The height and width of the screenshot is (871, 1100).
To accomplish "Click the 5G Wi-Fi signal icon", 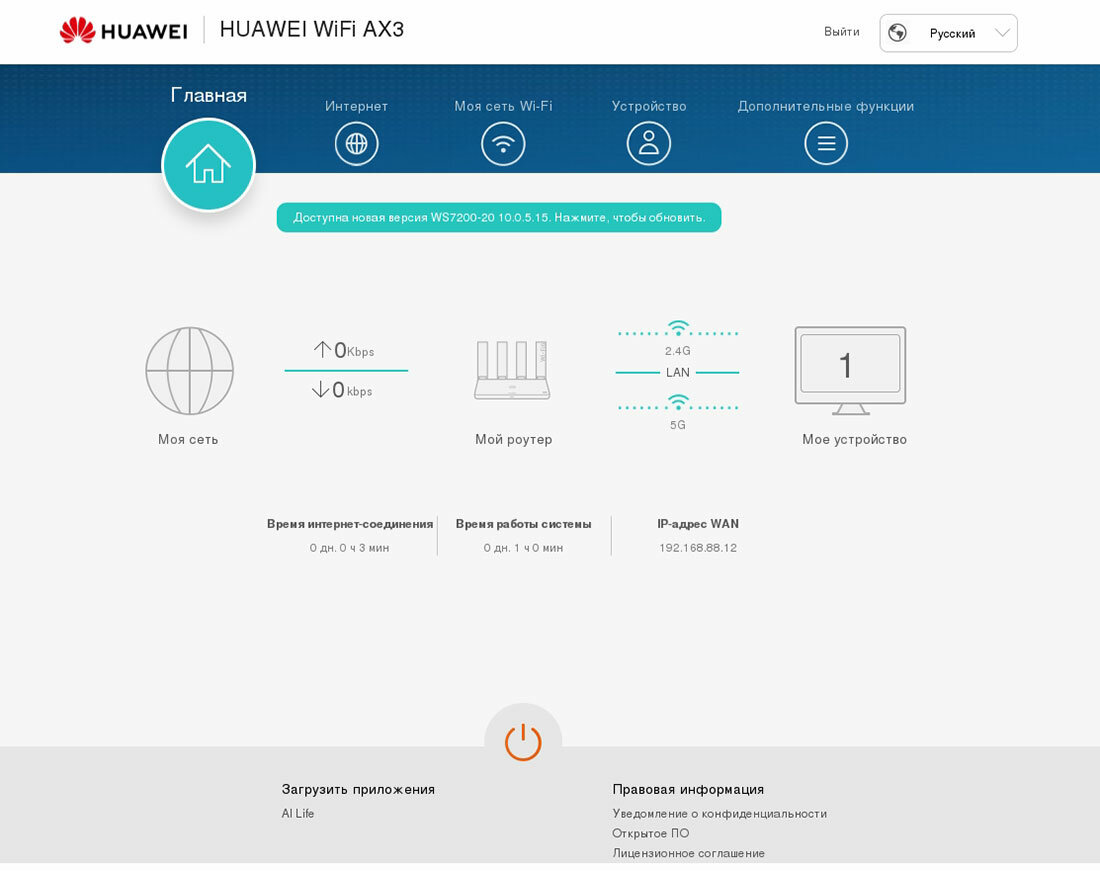I will click(x=678, y=402).
